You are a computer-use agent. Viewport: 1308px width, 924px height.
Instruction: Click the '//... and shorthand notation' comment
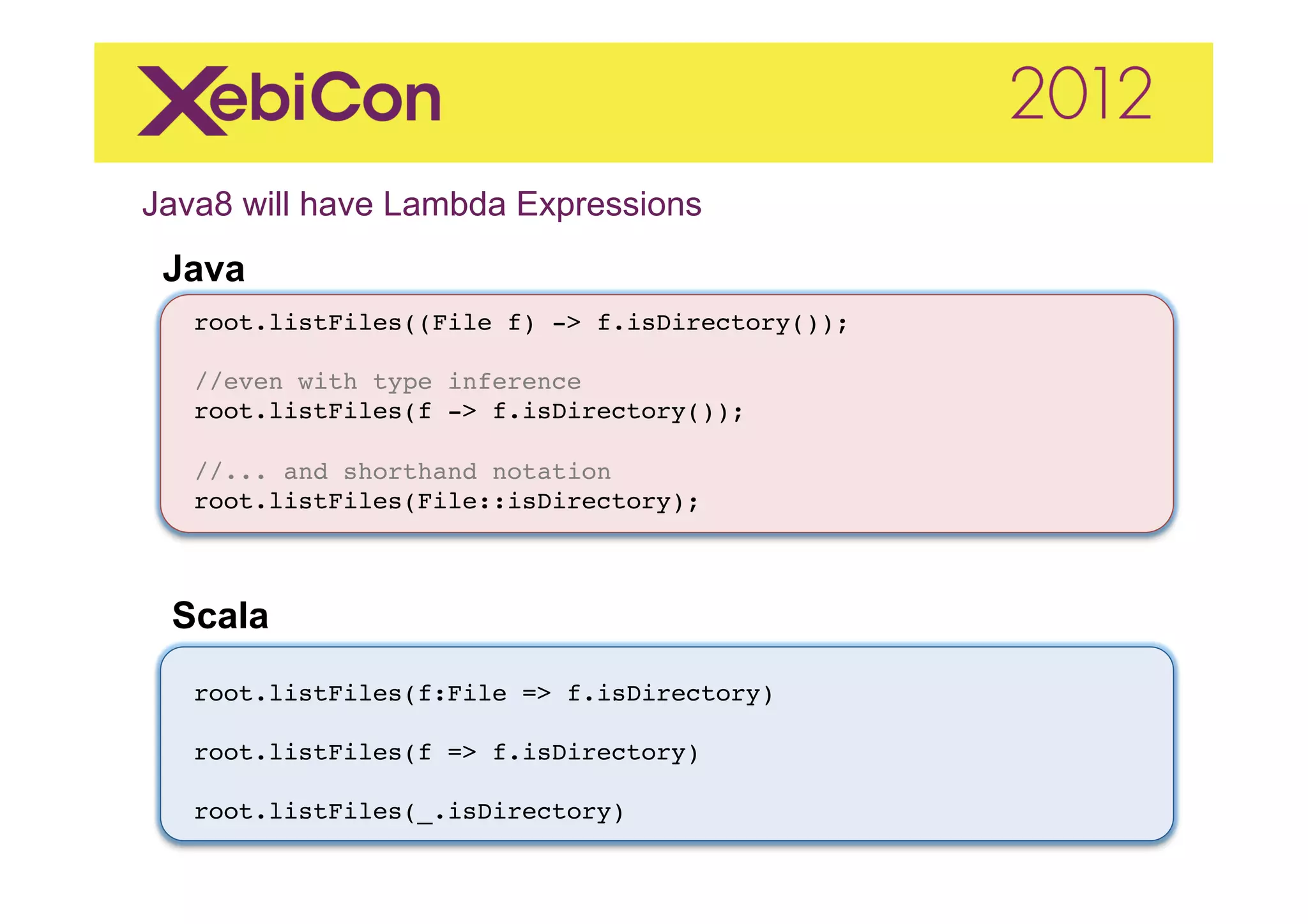pos(402,472)
